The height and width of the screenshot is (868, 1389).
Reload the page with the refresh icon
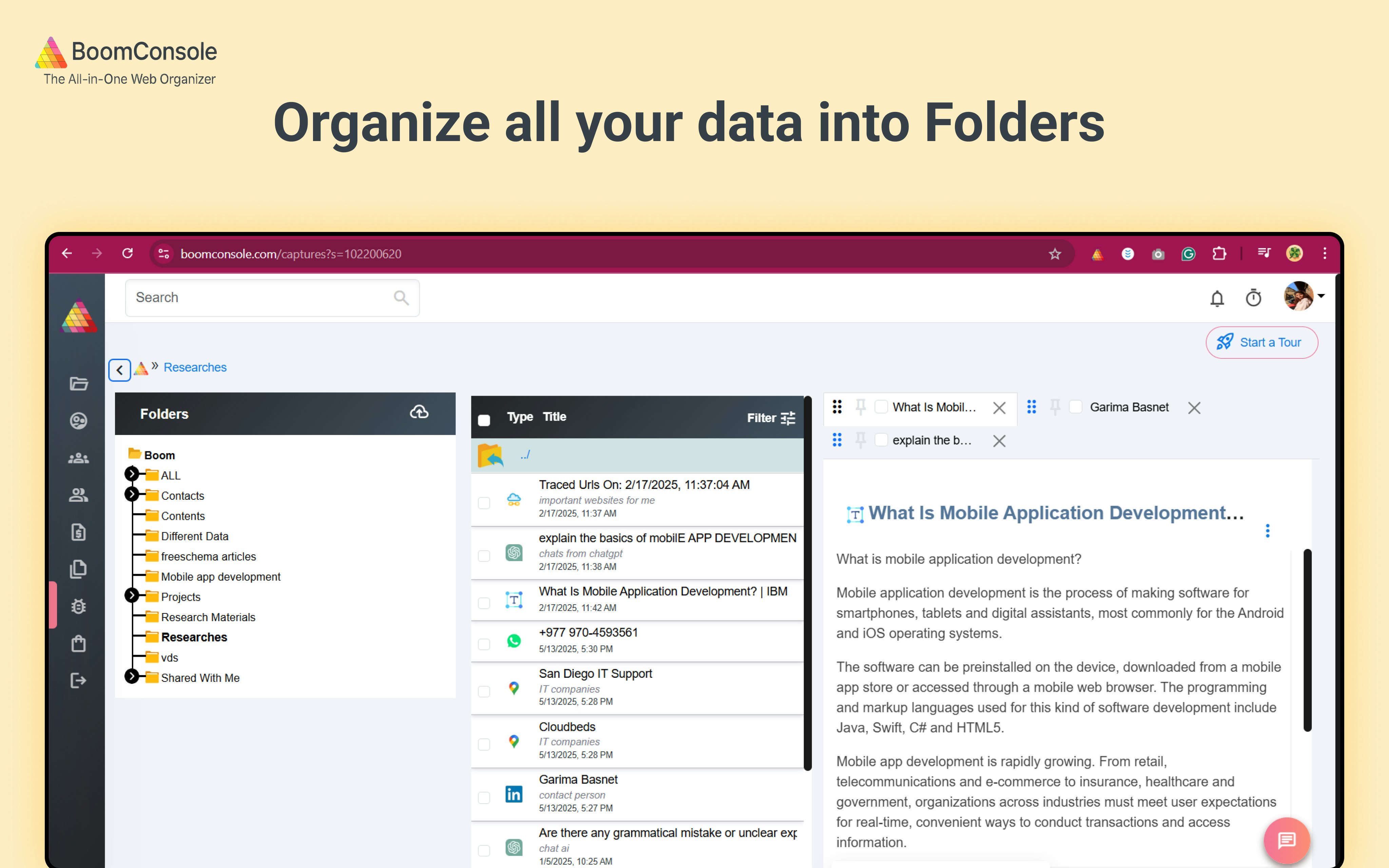click(x=128, y=253)
